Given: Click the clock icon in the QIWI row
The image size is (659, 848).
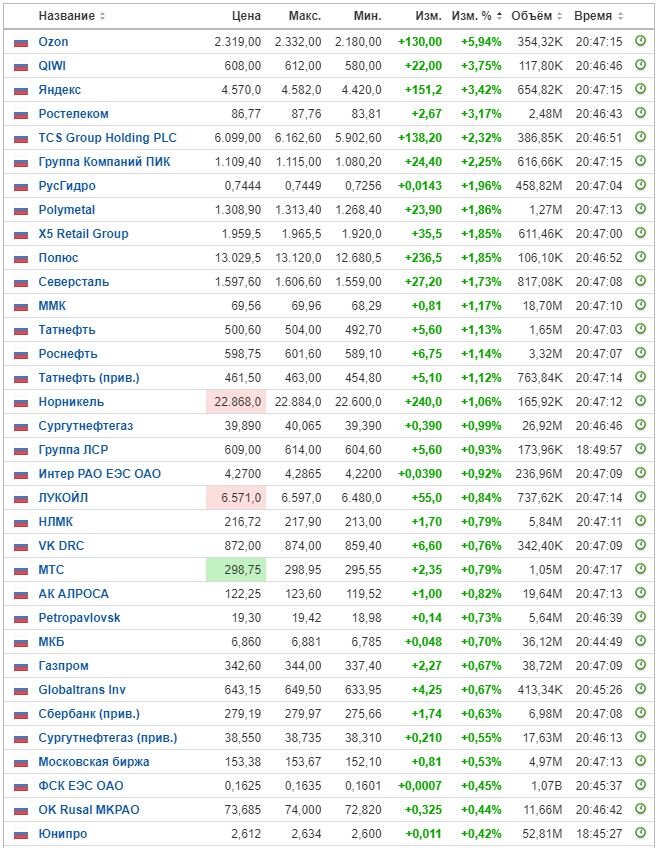Looking at the screenshot, I should point(640,65).
